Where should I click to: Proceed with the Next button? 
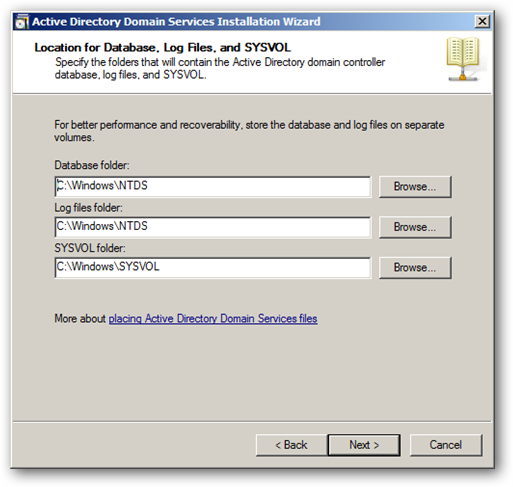(364, 445)
